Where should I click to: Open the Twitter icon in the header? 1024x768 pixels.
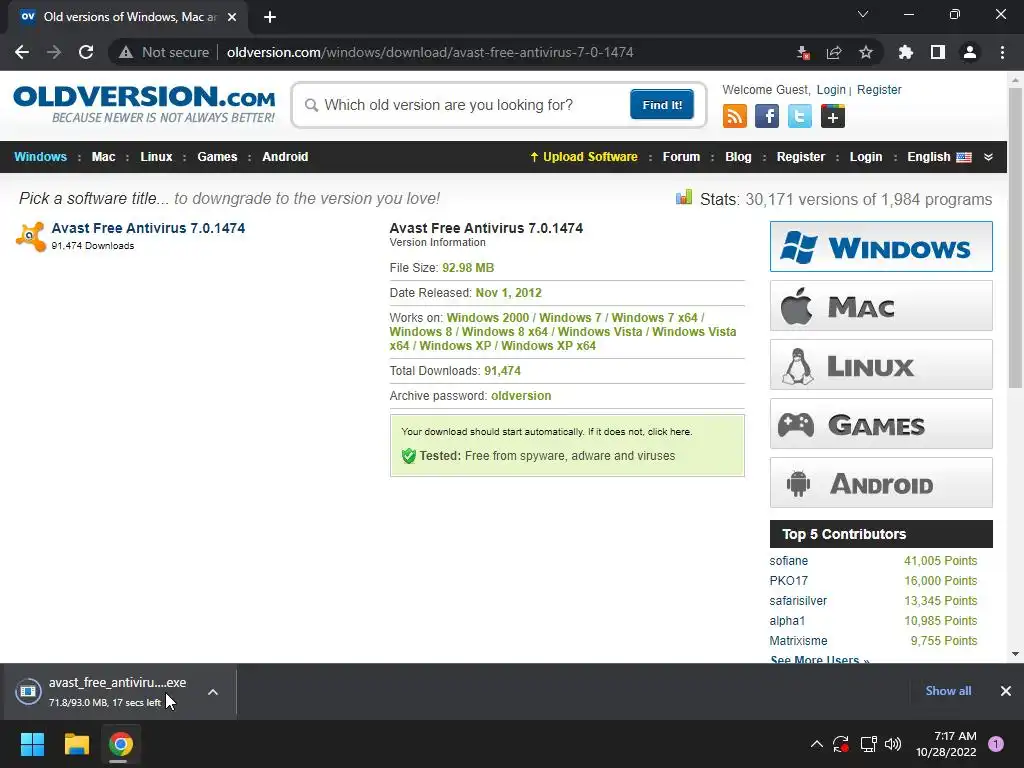[x=799, y=116]
